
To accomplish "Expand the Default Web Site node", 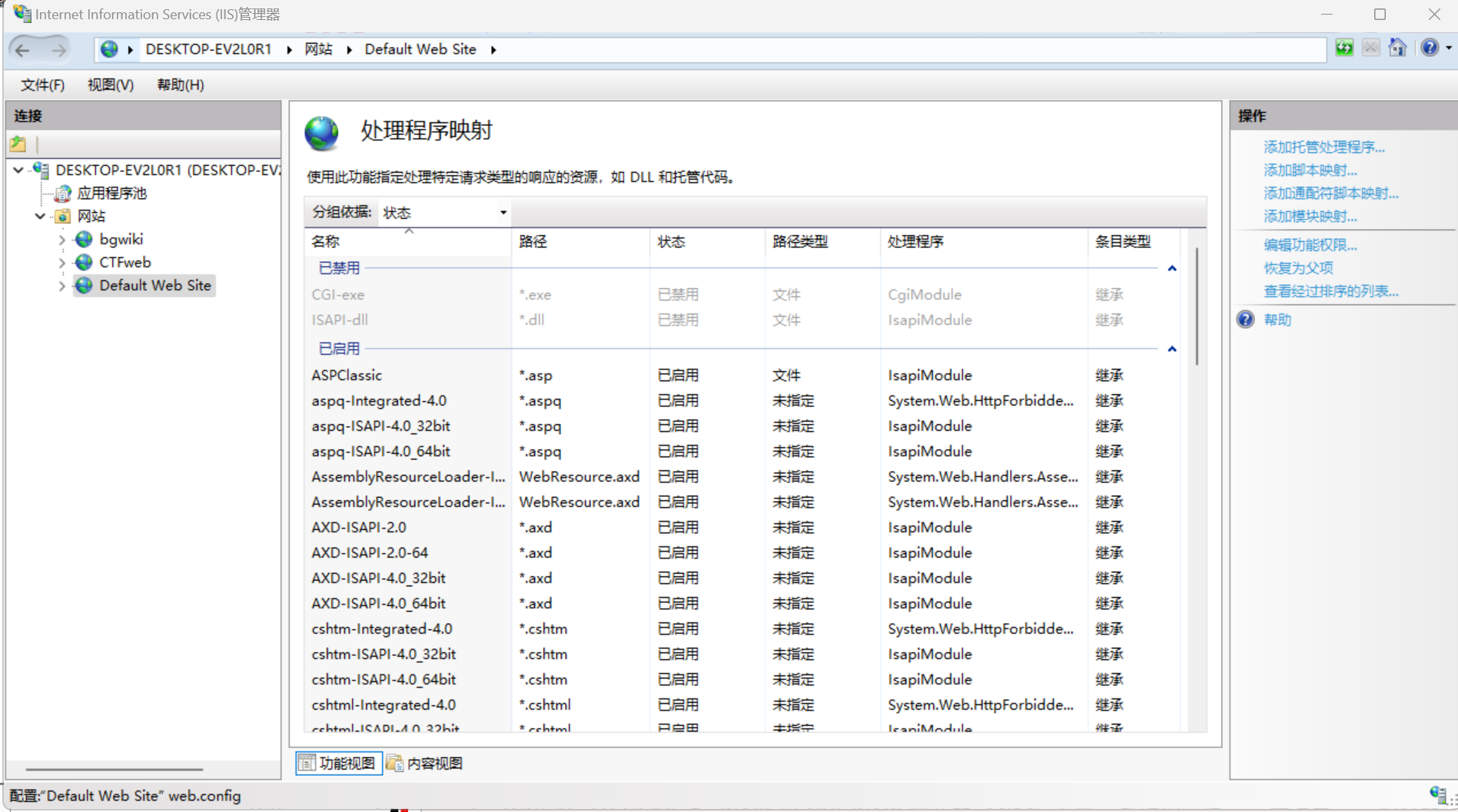I will point(62,286).
